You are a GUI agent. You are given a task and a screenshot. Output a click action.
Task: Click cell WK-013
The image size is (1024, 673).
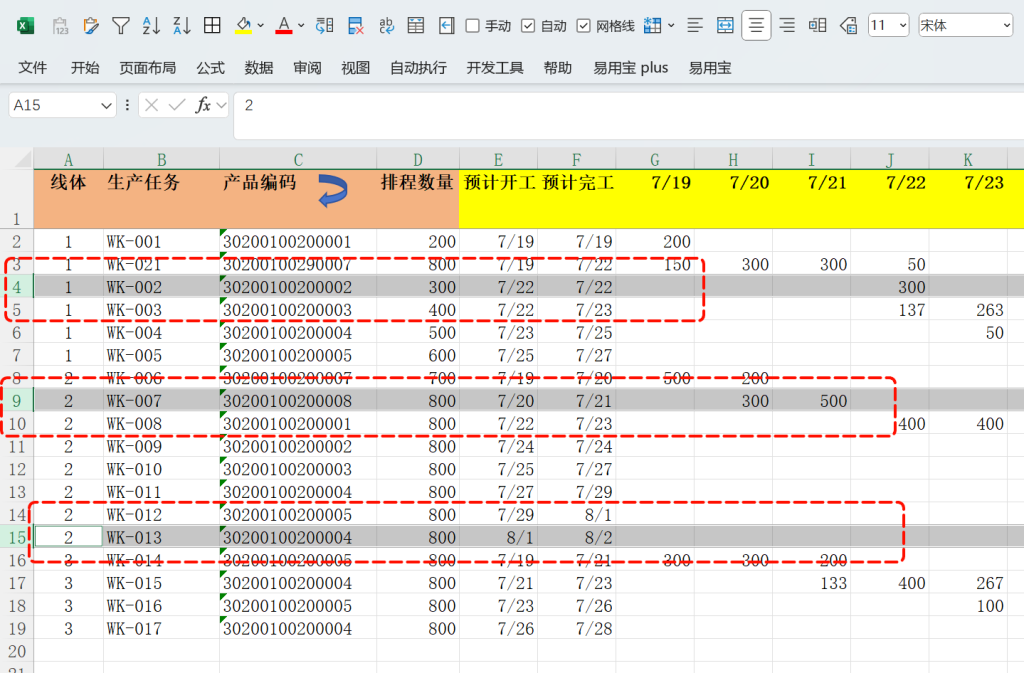[161, 537]
